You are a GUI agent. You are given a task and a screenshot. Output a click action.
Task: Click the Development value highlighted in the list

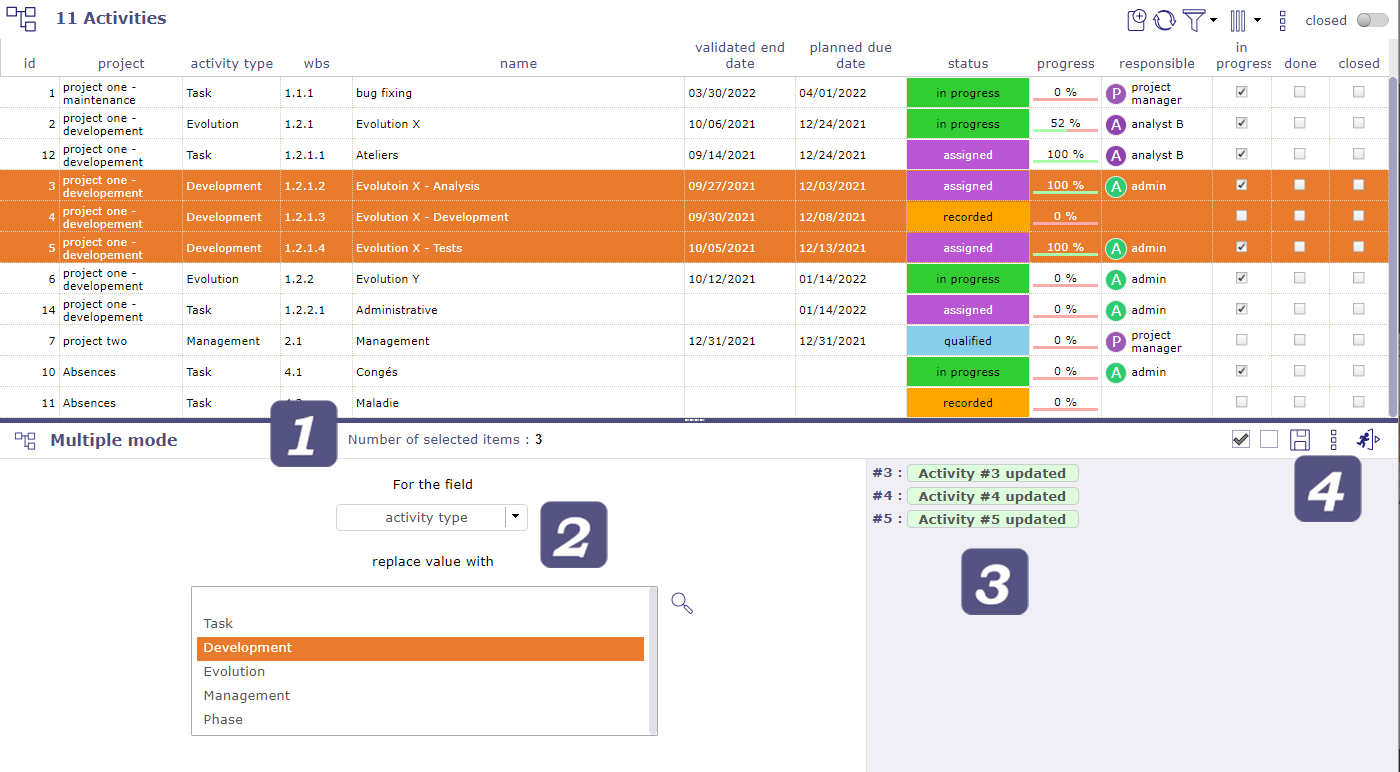click(247, 647)
